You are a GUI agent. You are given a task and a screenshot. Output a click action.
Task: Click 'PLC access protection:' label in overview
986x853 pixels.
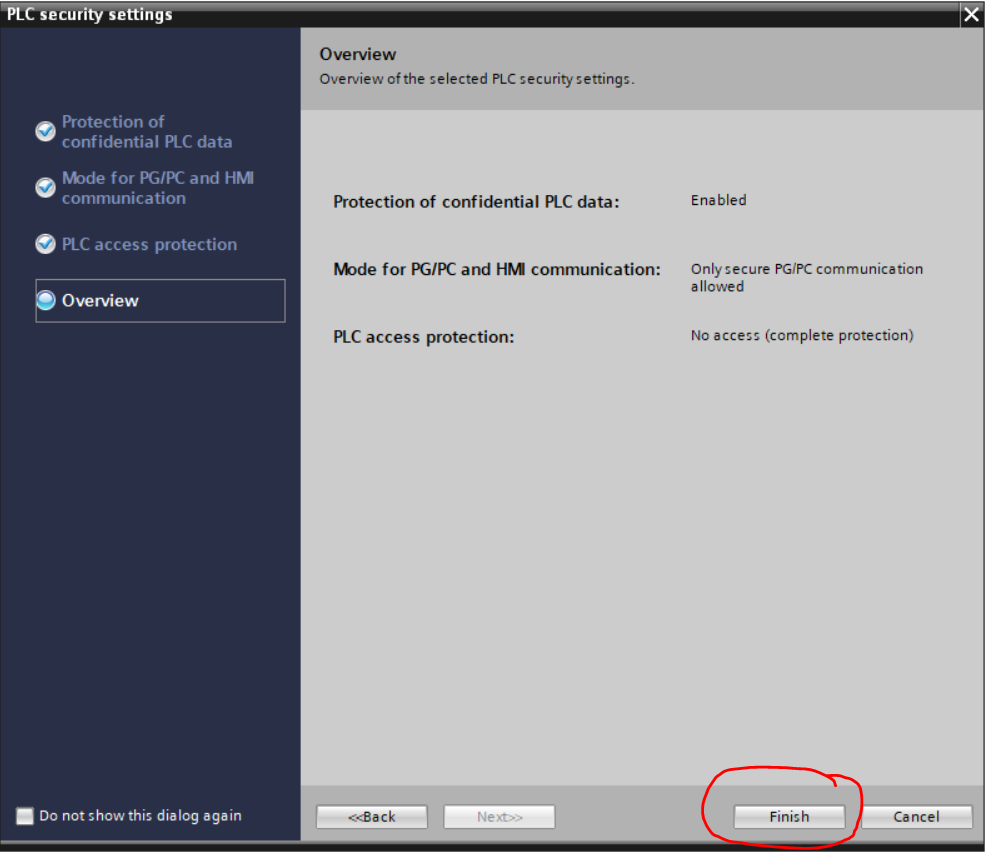423,337
